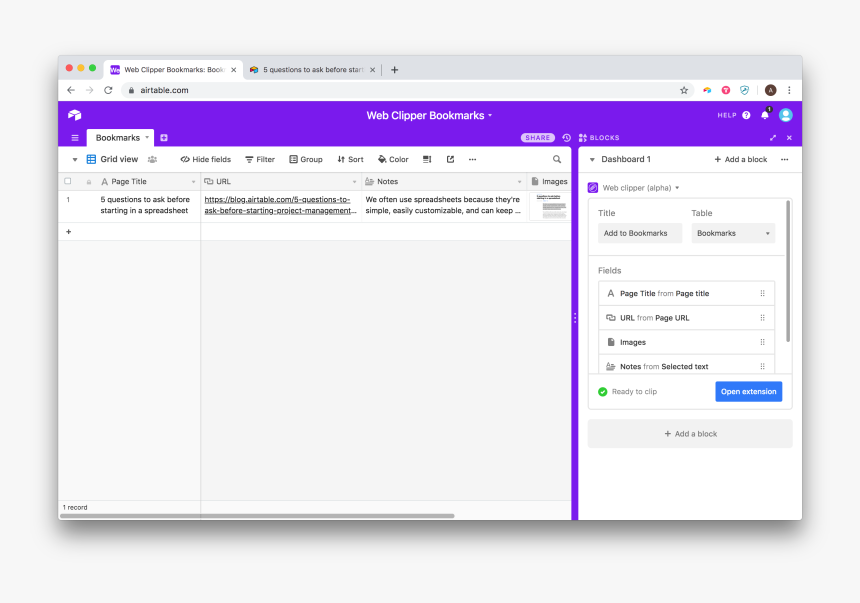Click the share view export icon
Viewport: 860px width, 603px height.
[x=450, y=159]
